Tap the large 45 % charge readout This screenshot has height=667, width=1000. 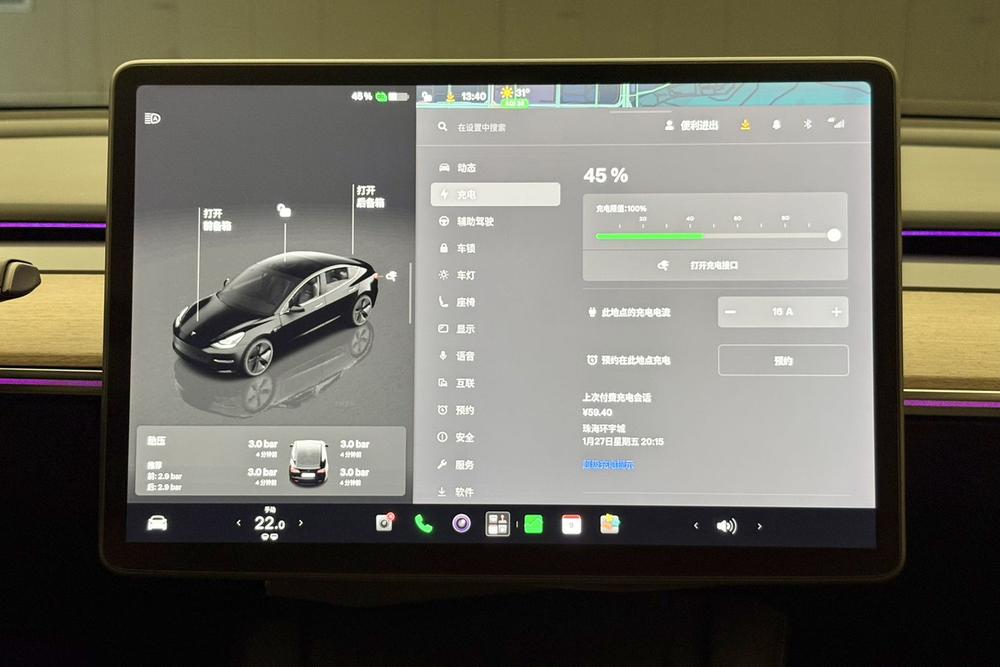click(x=605, y=175)
